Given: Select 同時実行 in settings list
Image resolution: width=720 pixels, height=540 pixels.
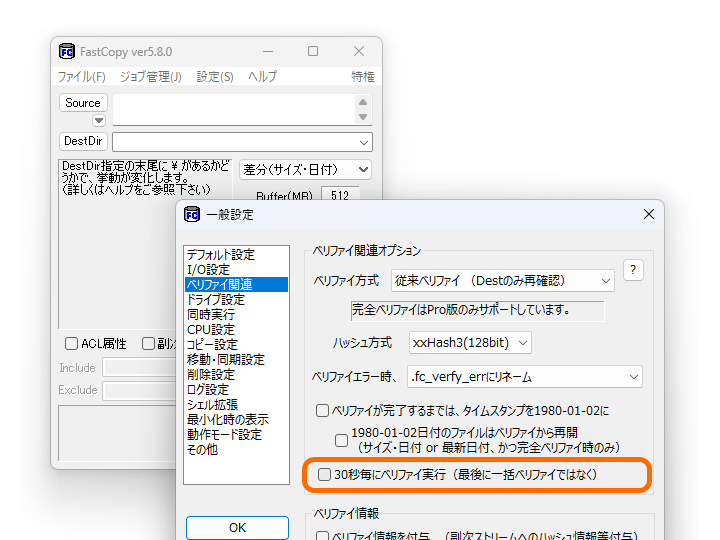Looking at the screenshot, I should pos(236,315).
